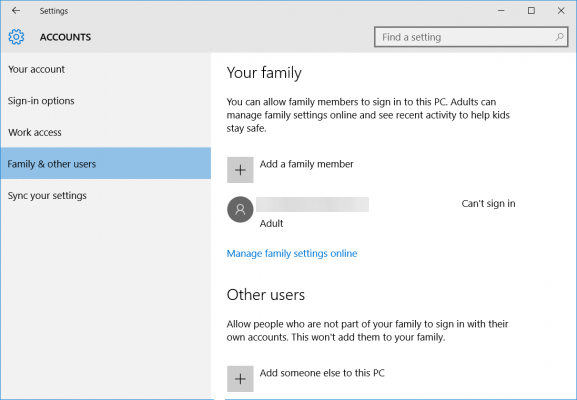Select Family & other users
577x400 pixels.
click(x=106, y=163)
